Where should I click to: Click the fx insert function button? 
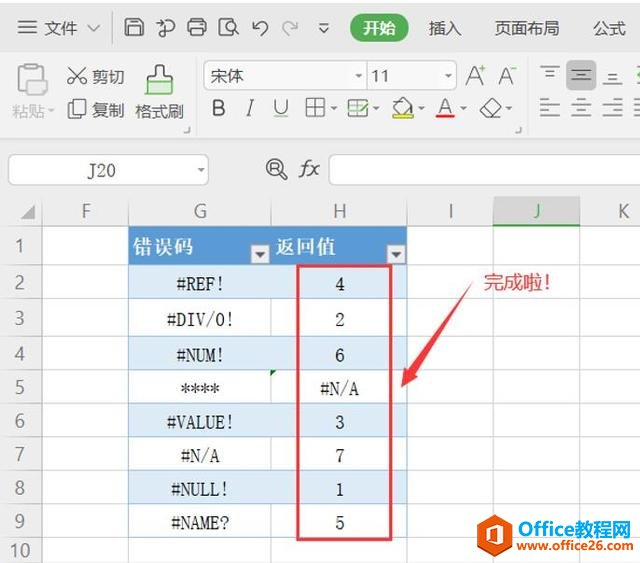(x=309, y=169)
